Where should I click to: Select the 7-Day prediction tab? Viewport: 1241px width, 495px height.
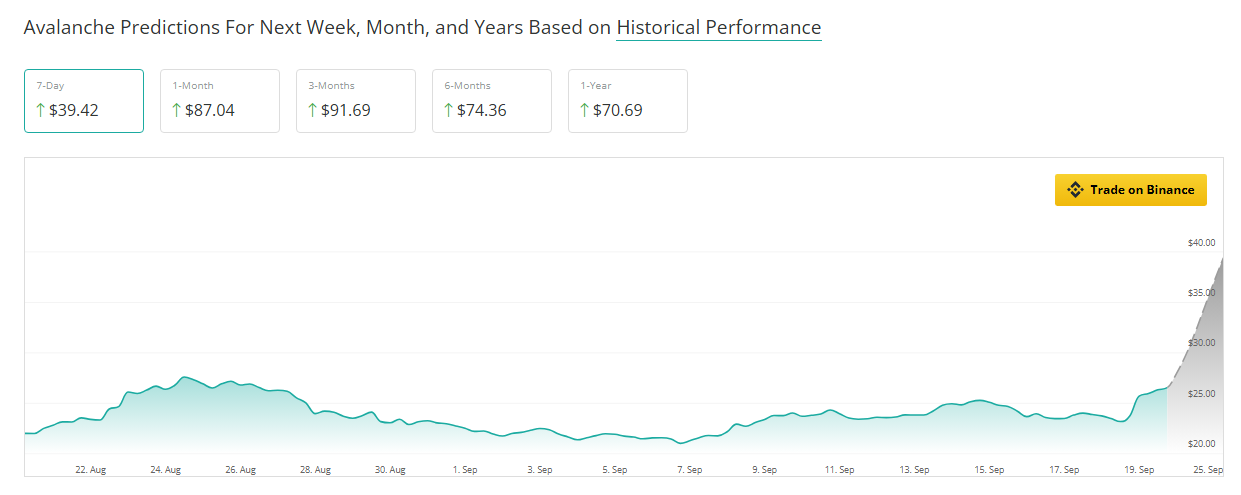[x=84, y=100]
